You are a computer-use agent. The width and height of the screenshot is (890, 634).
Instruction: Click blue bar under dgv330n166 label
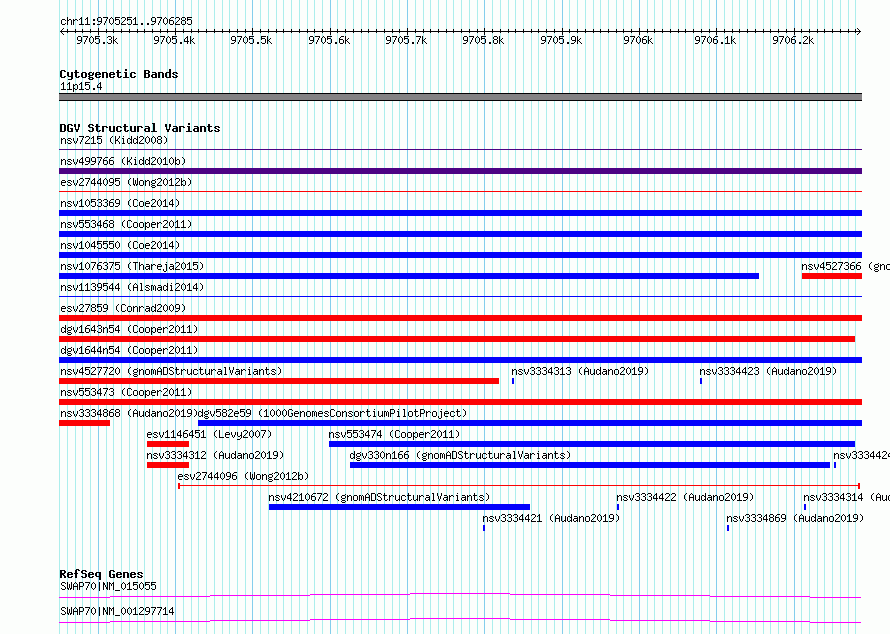click(590, 465)
